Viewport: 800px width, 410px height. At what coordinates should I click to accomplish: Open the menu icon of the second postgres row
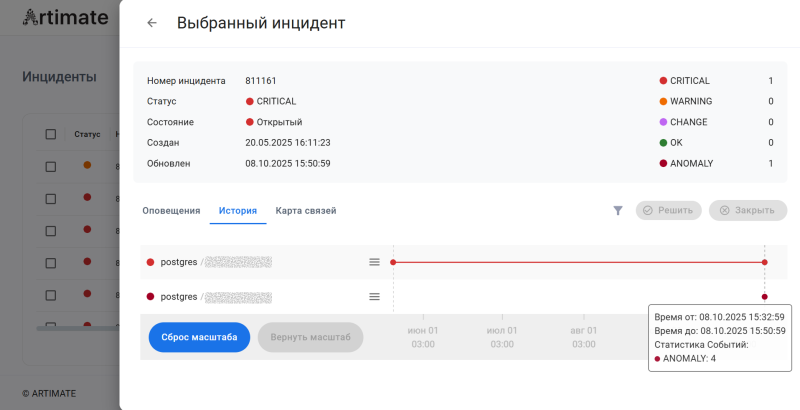click(374, 297)
